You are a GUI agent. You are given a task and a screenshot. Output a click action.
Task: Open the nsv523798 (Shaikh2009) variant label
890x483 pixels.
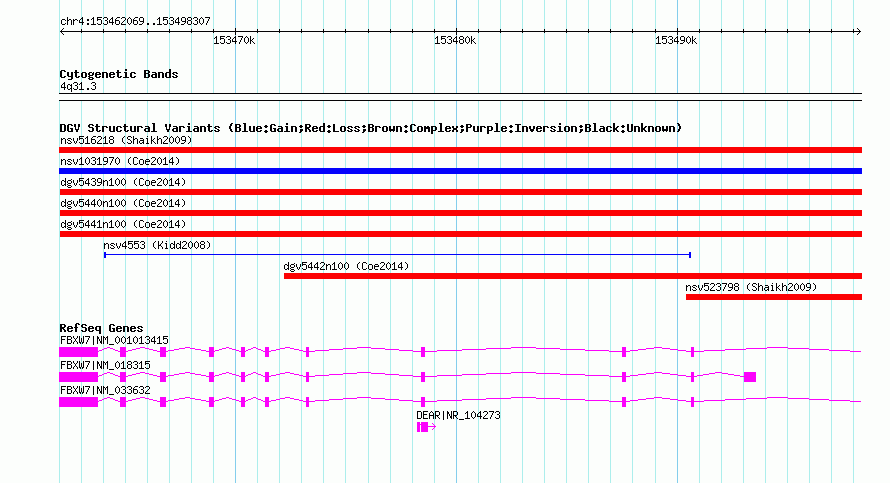tap(751, 287)
